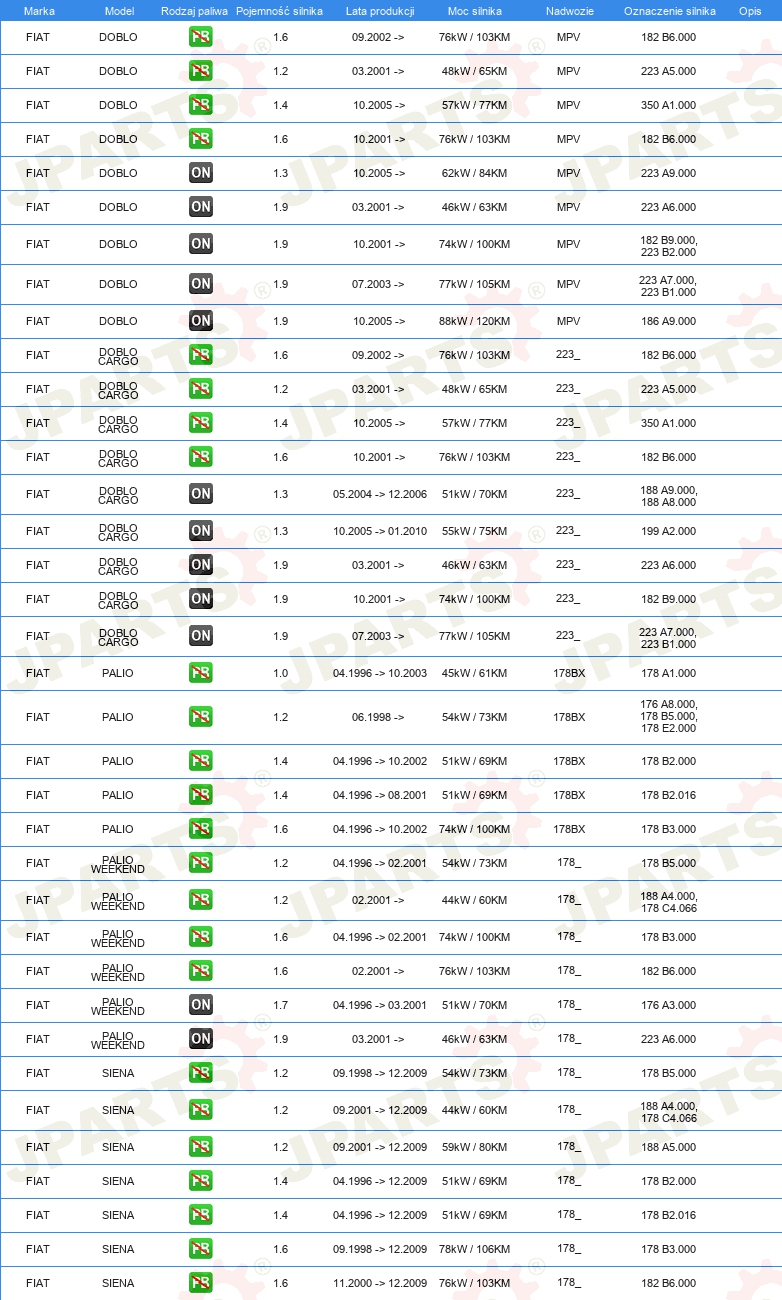
Task: Click power value 55kW / 75KM
Action: 474,531
